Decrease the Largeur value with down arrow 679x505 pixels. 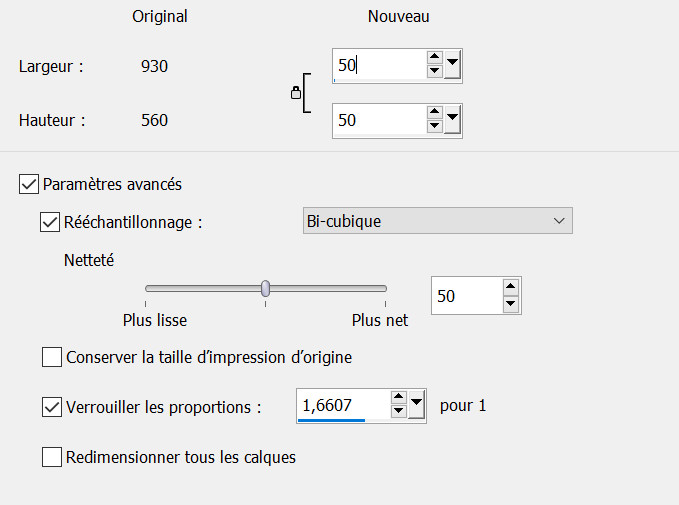tap(434, 72)
